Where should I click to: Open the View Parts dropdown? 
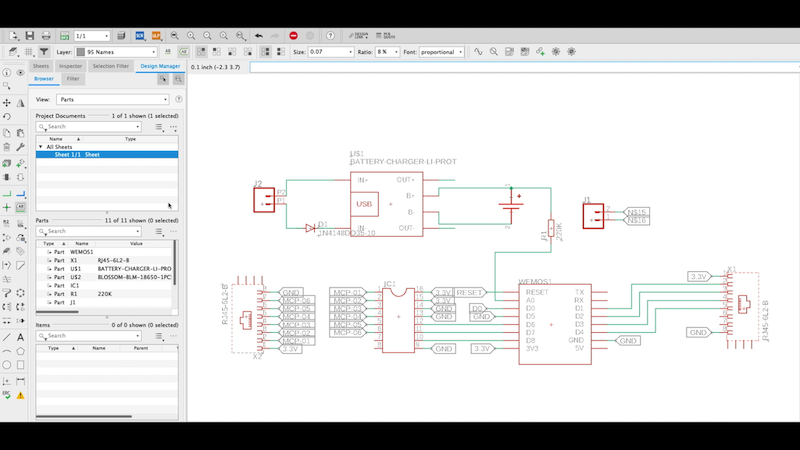(x=114, y=100)
